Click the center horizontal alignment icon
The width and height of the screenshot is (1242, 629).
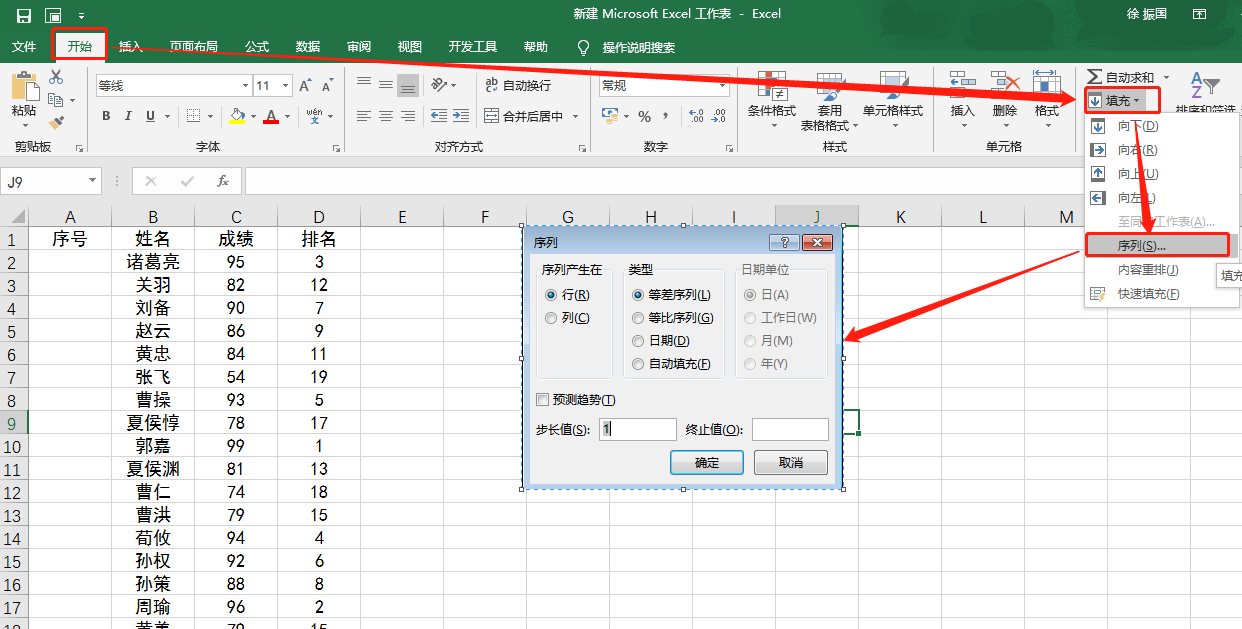point(386,116)
